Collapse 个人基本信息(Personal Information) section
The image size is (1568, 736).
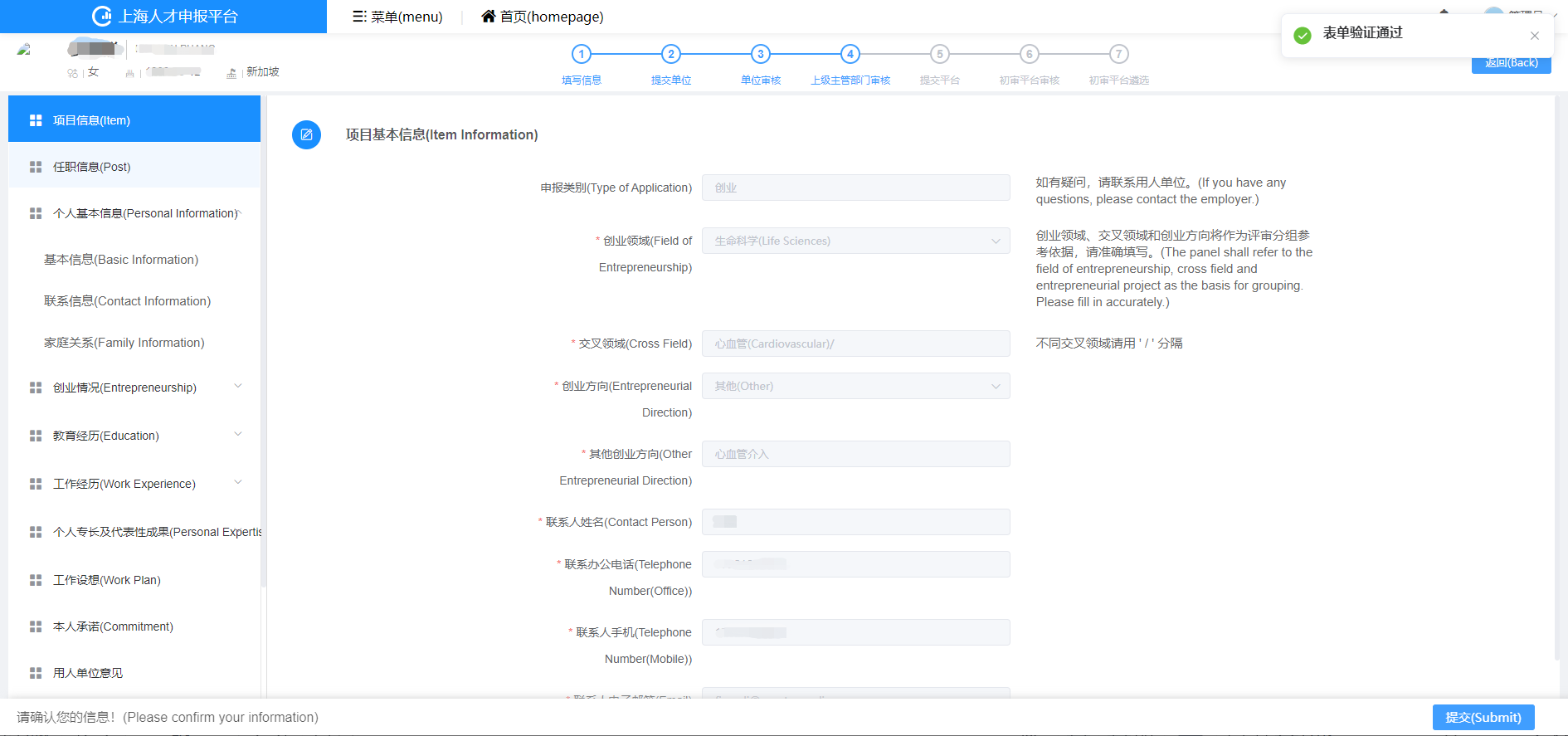pyautogui.click(x=134, y=213)
